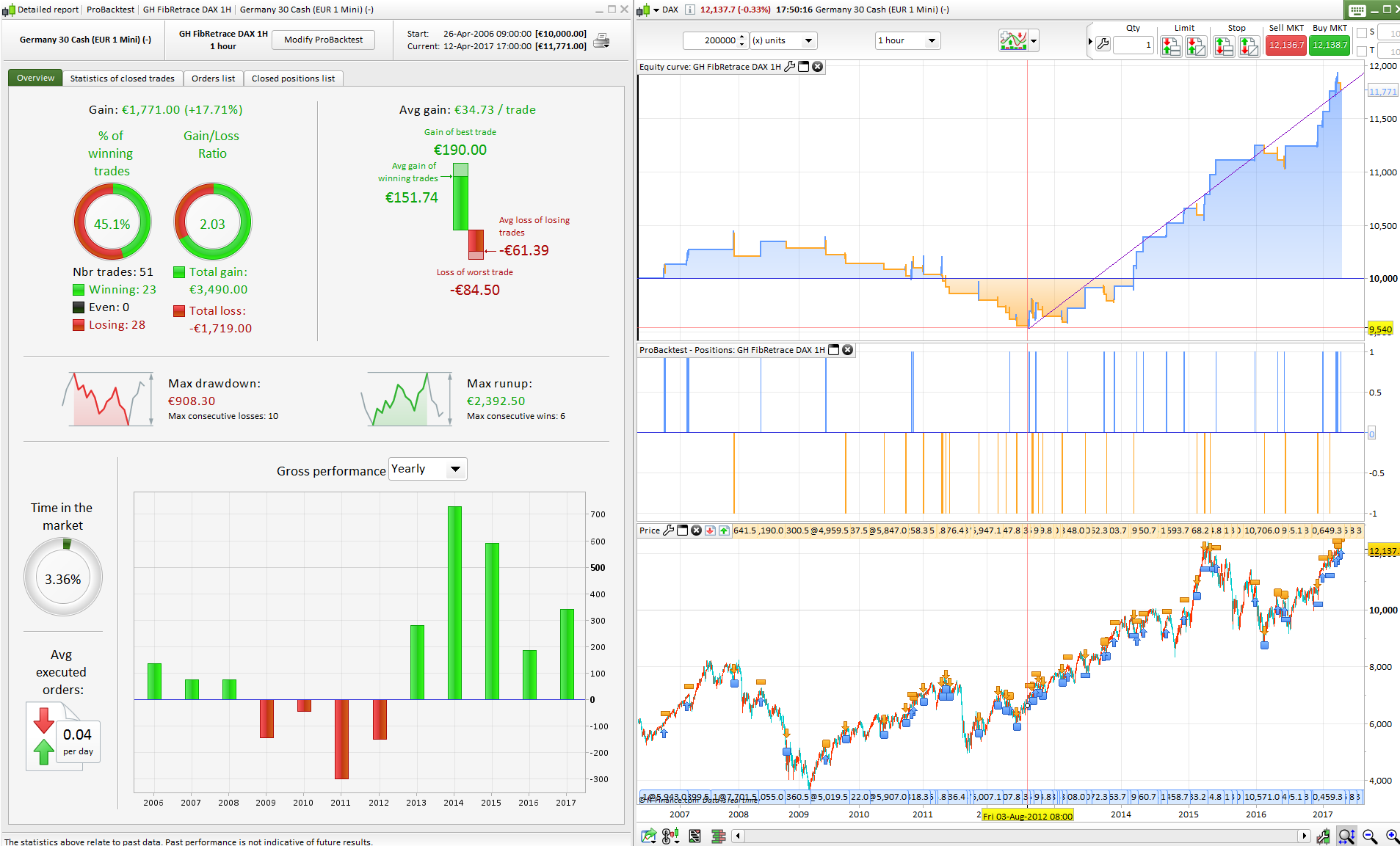Viewport: 1400px width, 846px height.
Task: Click the 2011 red performance bar
Action: coord(341,739)
